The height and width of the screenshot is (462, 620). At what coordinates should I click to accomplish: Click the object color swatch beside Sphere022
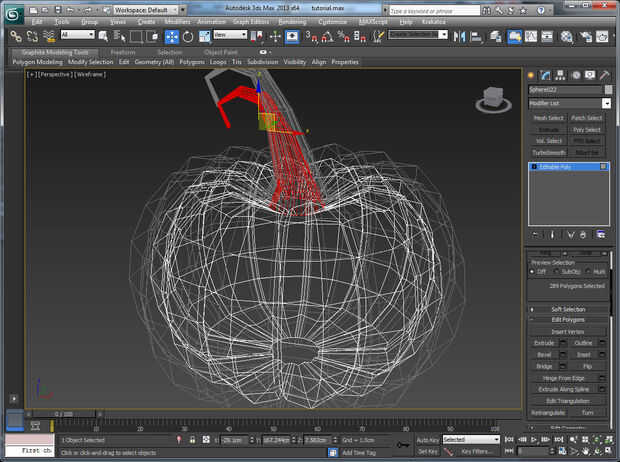[x=606, y=89]
